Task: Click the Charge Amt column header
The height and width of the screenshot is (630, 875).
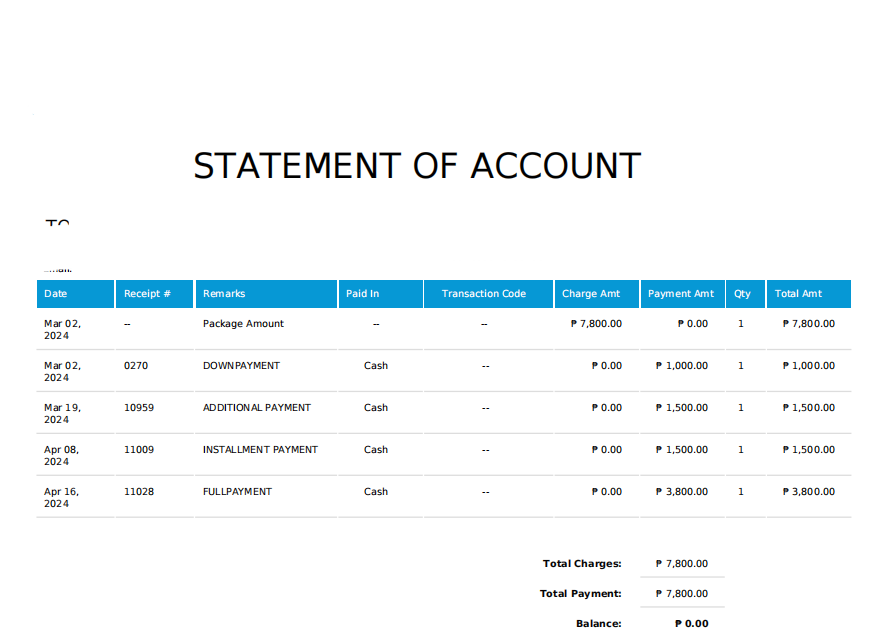Action: click(x=597, y=294)
